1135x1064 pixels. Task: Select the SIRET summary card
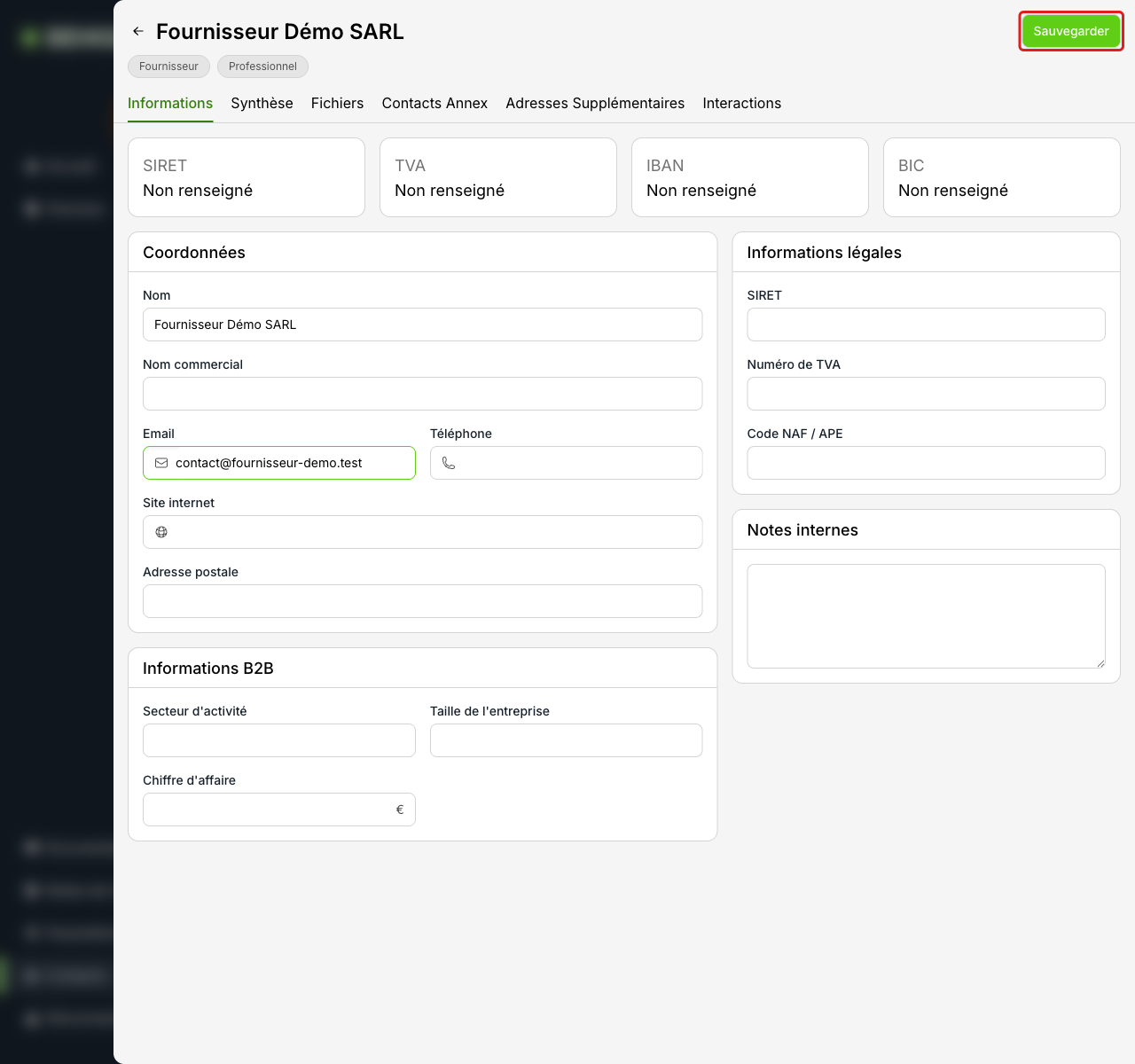(x=247, y=177)
